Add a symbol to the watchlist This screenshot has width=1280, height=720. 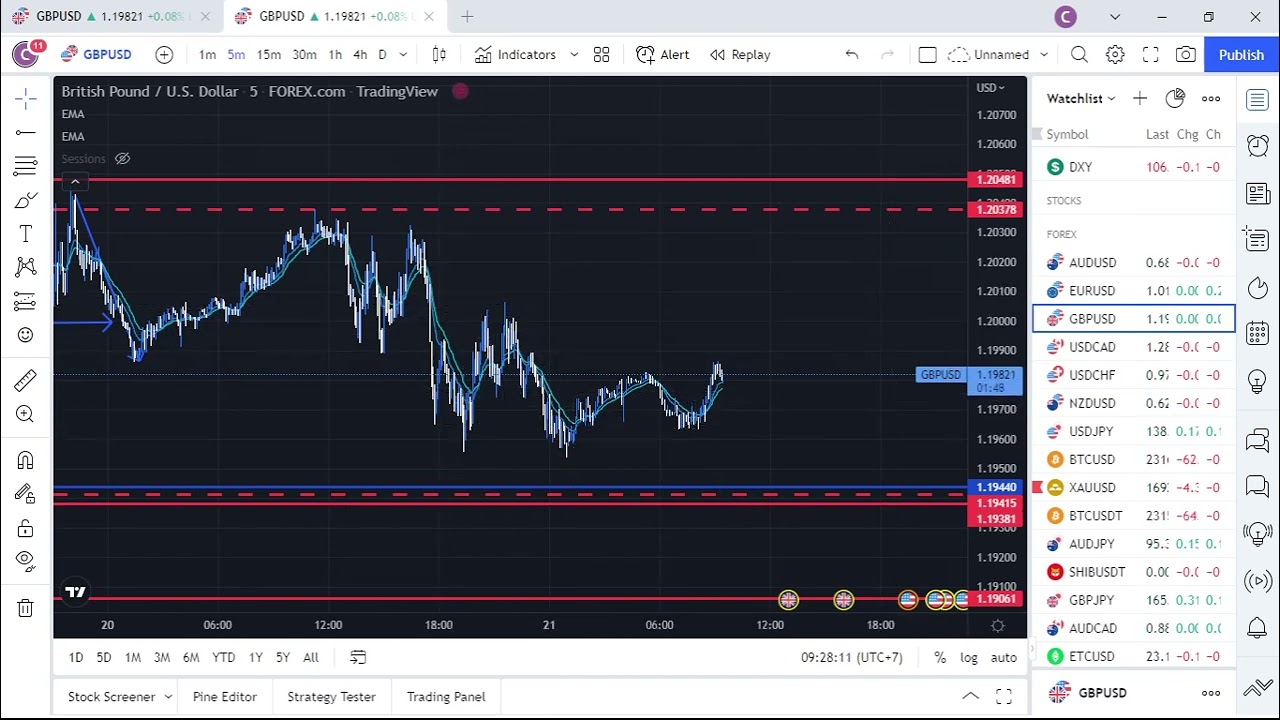coord(1140,98)
